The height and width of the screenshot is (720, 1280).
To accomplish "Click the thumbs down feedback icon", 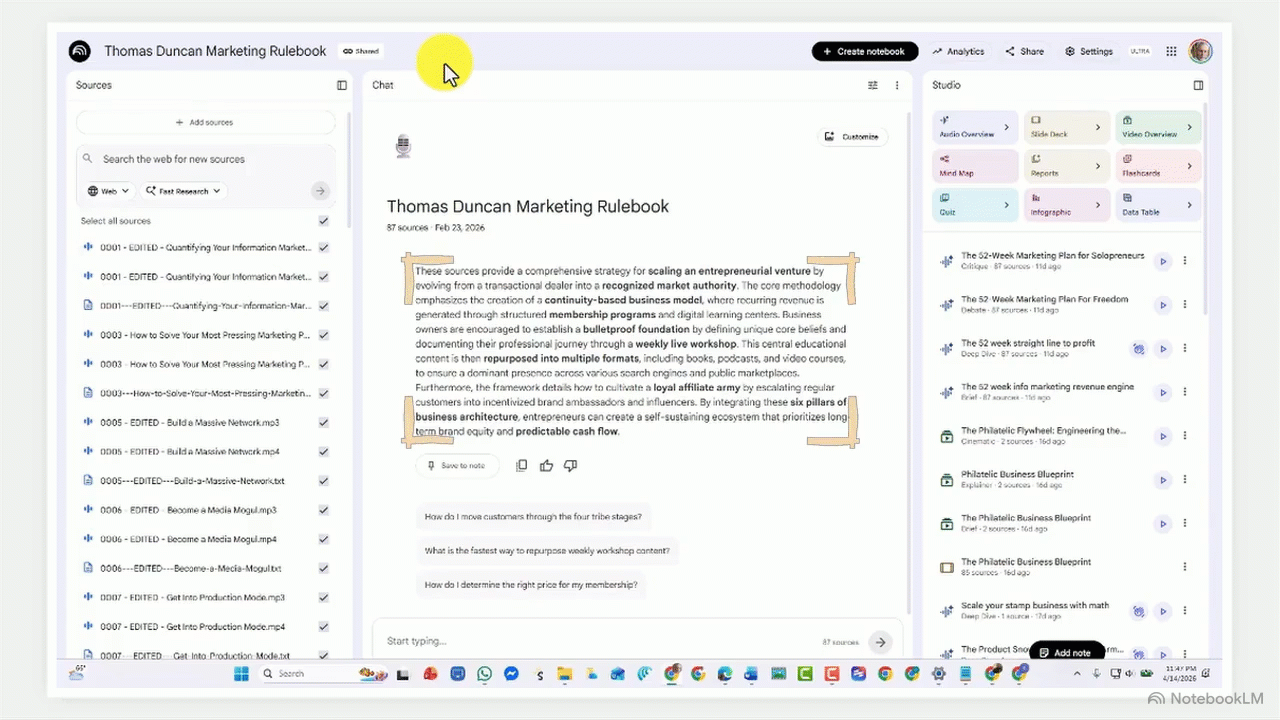I will (570, 465).
